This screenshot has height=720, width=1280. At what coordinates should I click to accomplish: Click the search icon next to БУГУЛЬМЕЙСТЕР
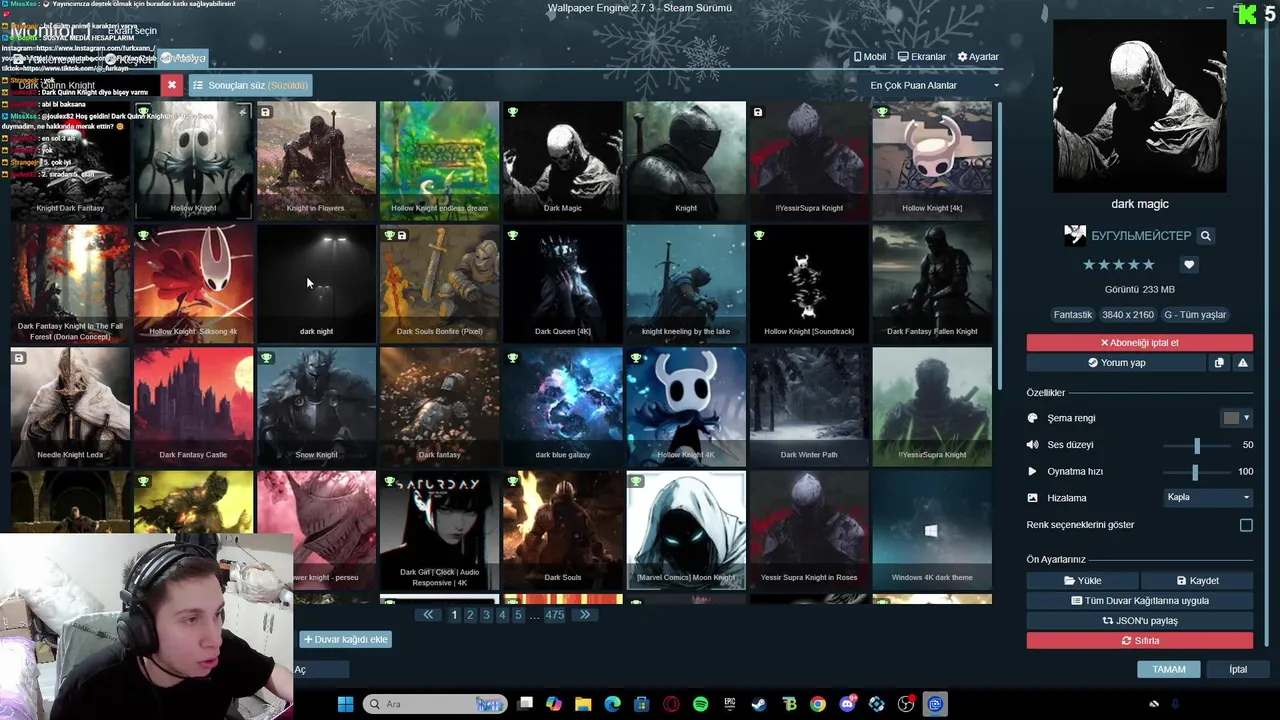click(1205, 236)
